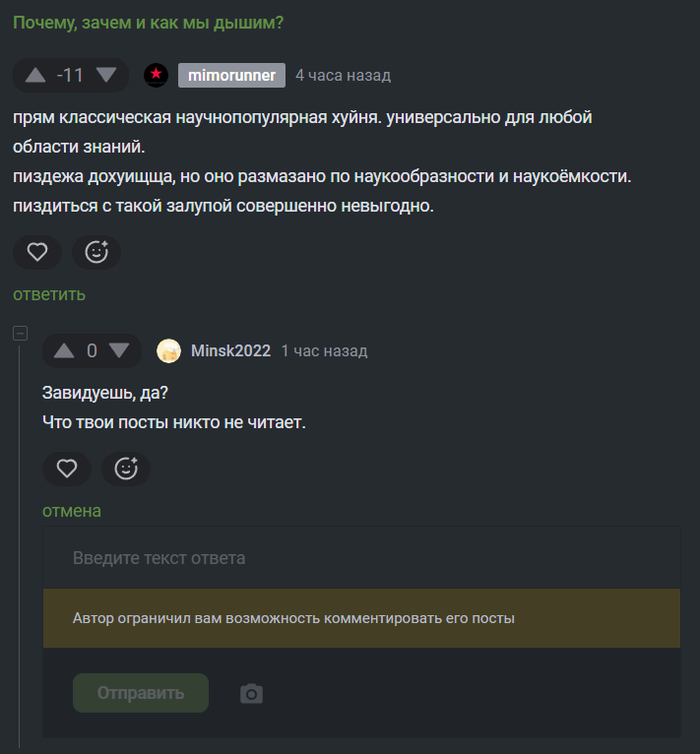Image resolution: width=700 pixels, height=754 pixels.
Task: Open post titled "Почему, зачем и как мы дышим?"
Action: [x=148, y=22]
